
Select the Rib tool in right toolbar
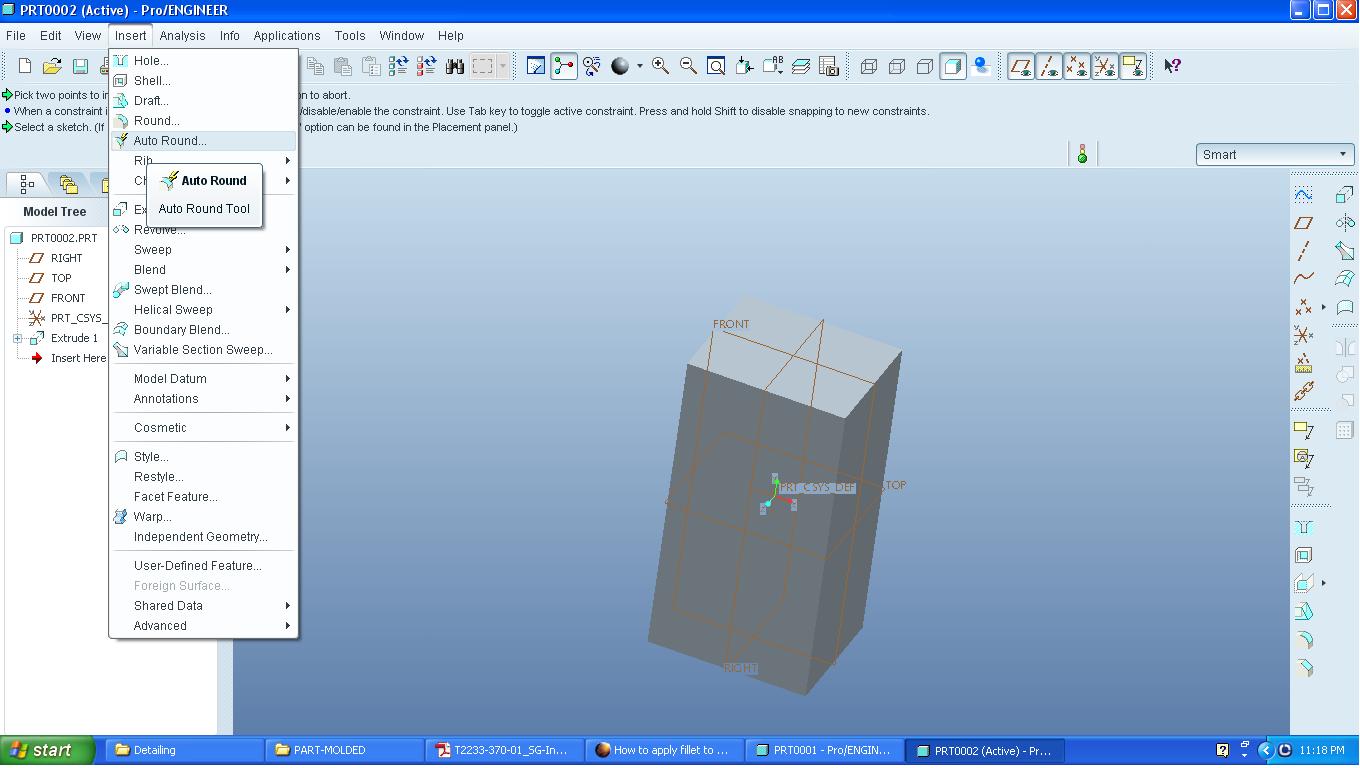(x=1304, y=583)
